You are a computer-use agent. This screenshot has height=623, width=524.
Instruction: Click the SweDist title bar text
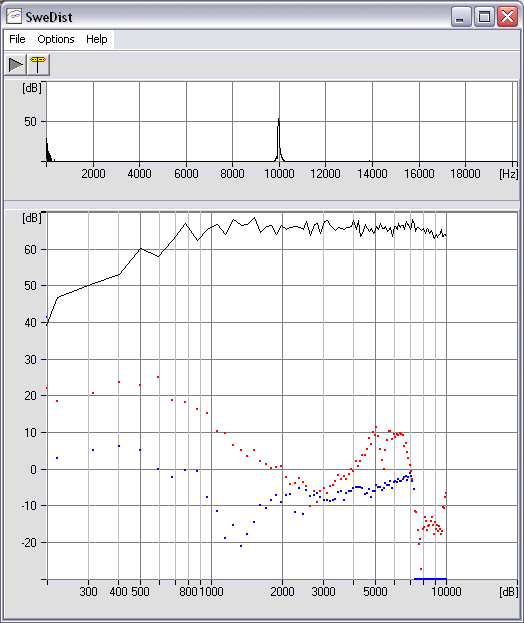pos(49,17)
